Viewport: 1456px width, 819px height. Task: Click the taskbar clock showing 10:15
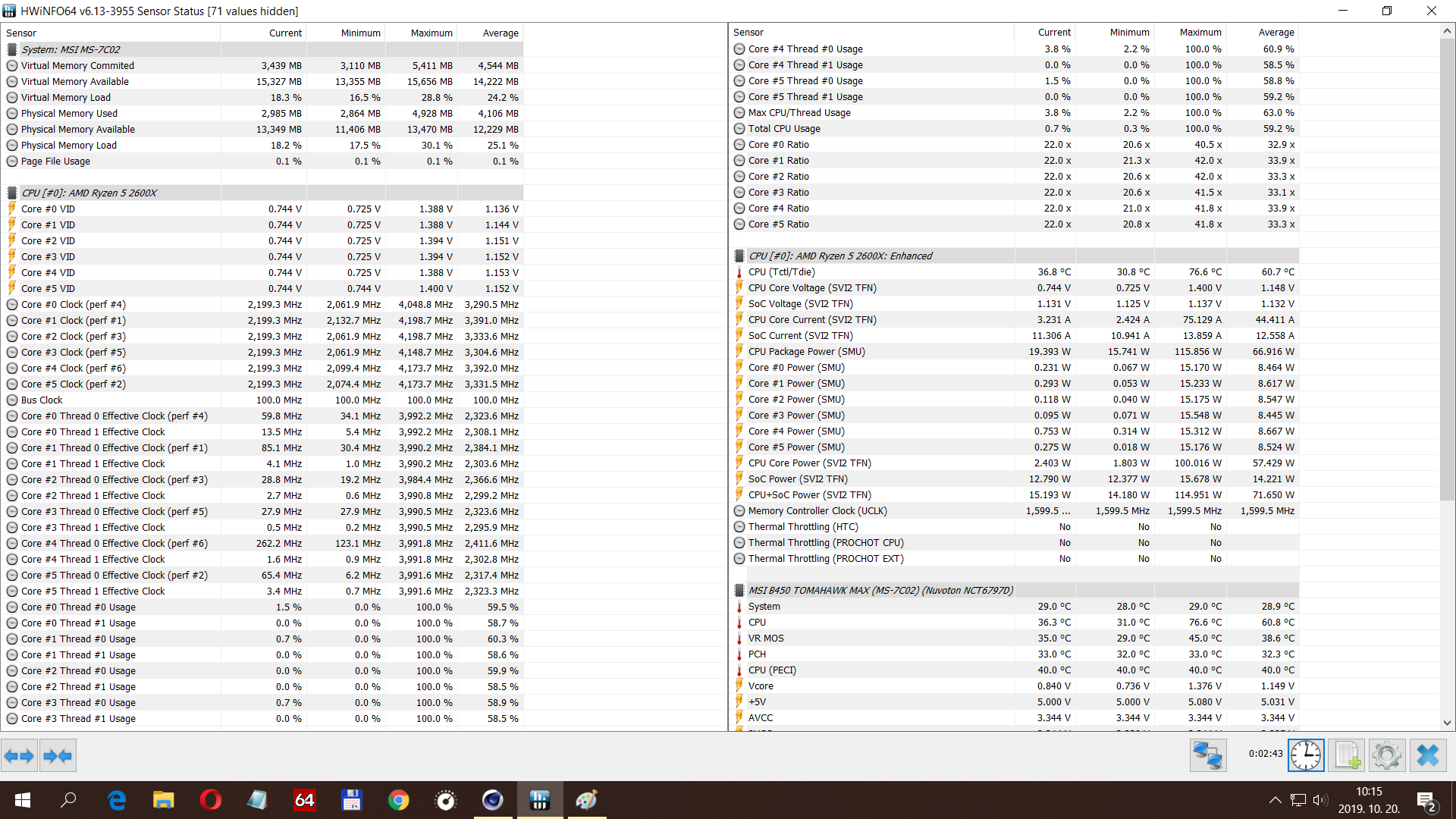[1369, 800]
